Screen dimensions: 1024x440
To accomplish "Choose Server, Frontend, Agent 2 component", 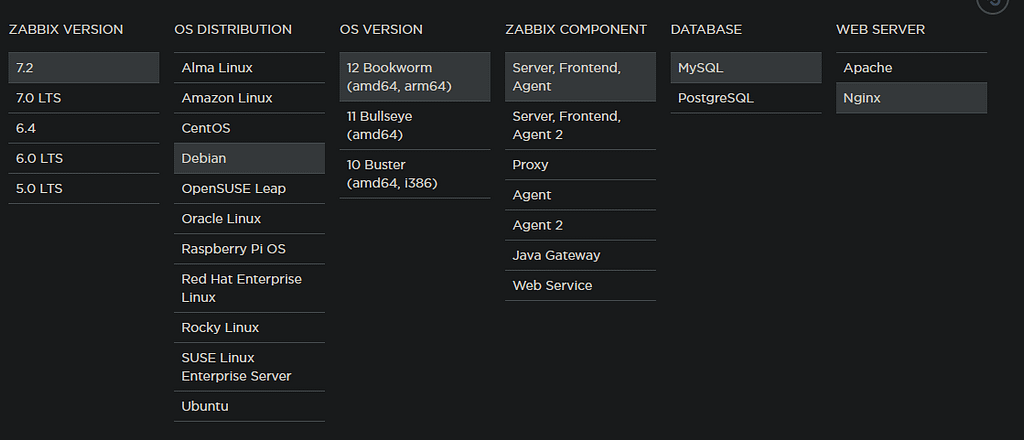I will pos(580,125).
